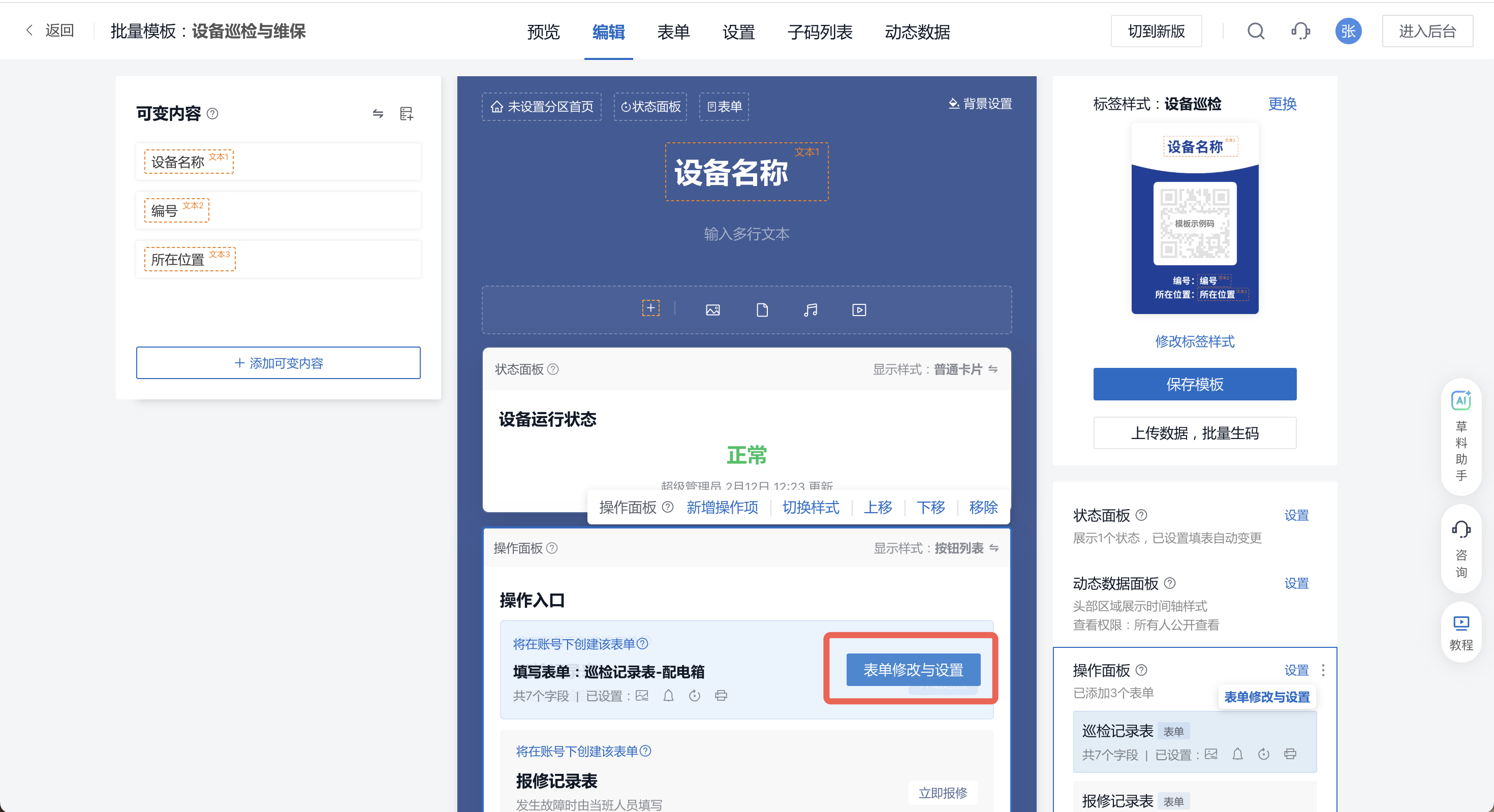Click the 输入多行文本 field
The height and width of the screenshot is (812, 1494).
[x=747, y=234]
